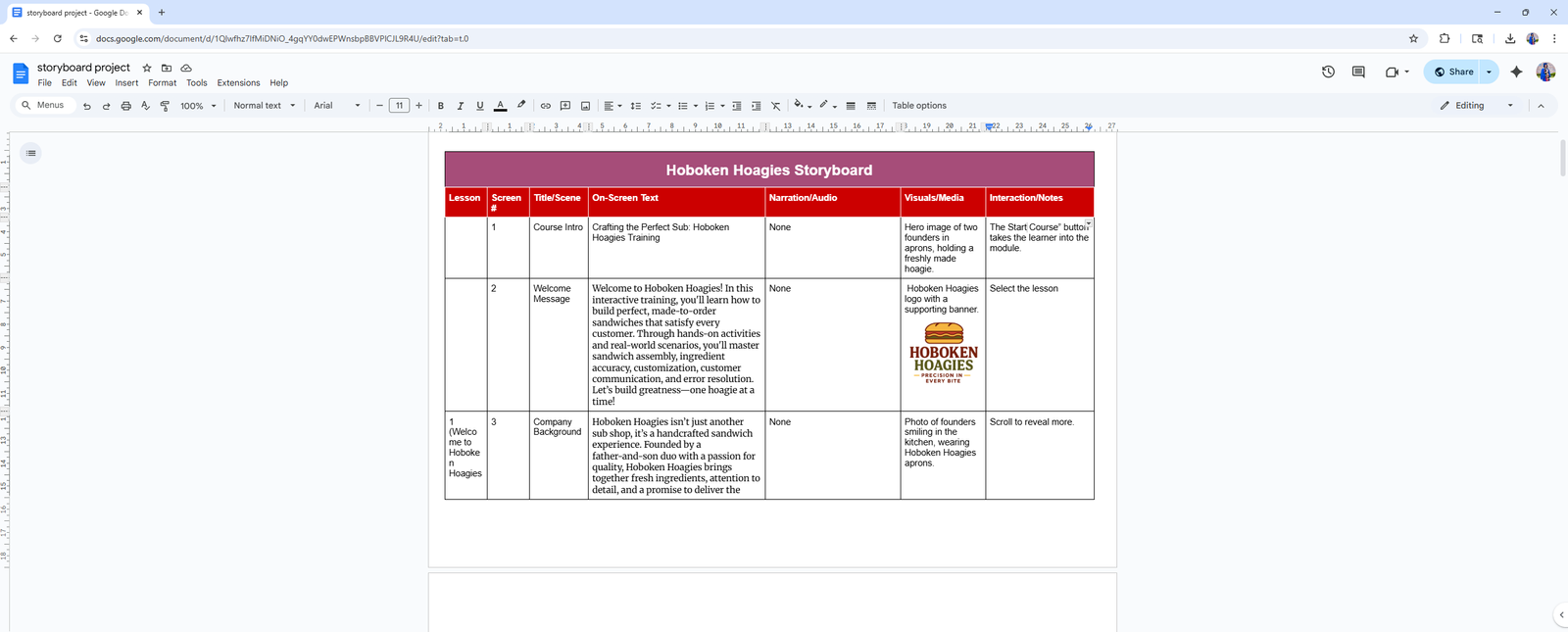Open the Arial font dropdown
The image size is (1568, 632).
337,106
